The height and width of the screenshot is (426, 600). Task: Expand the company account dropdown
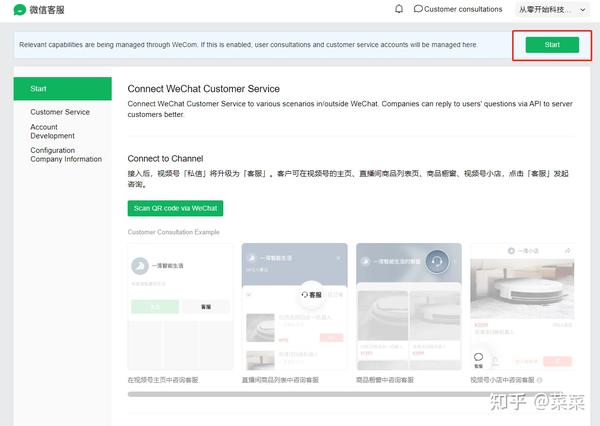coord(552,10)
